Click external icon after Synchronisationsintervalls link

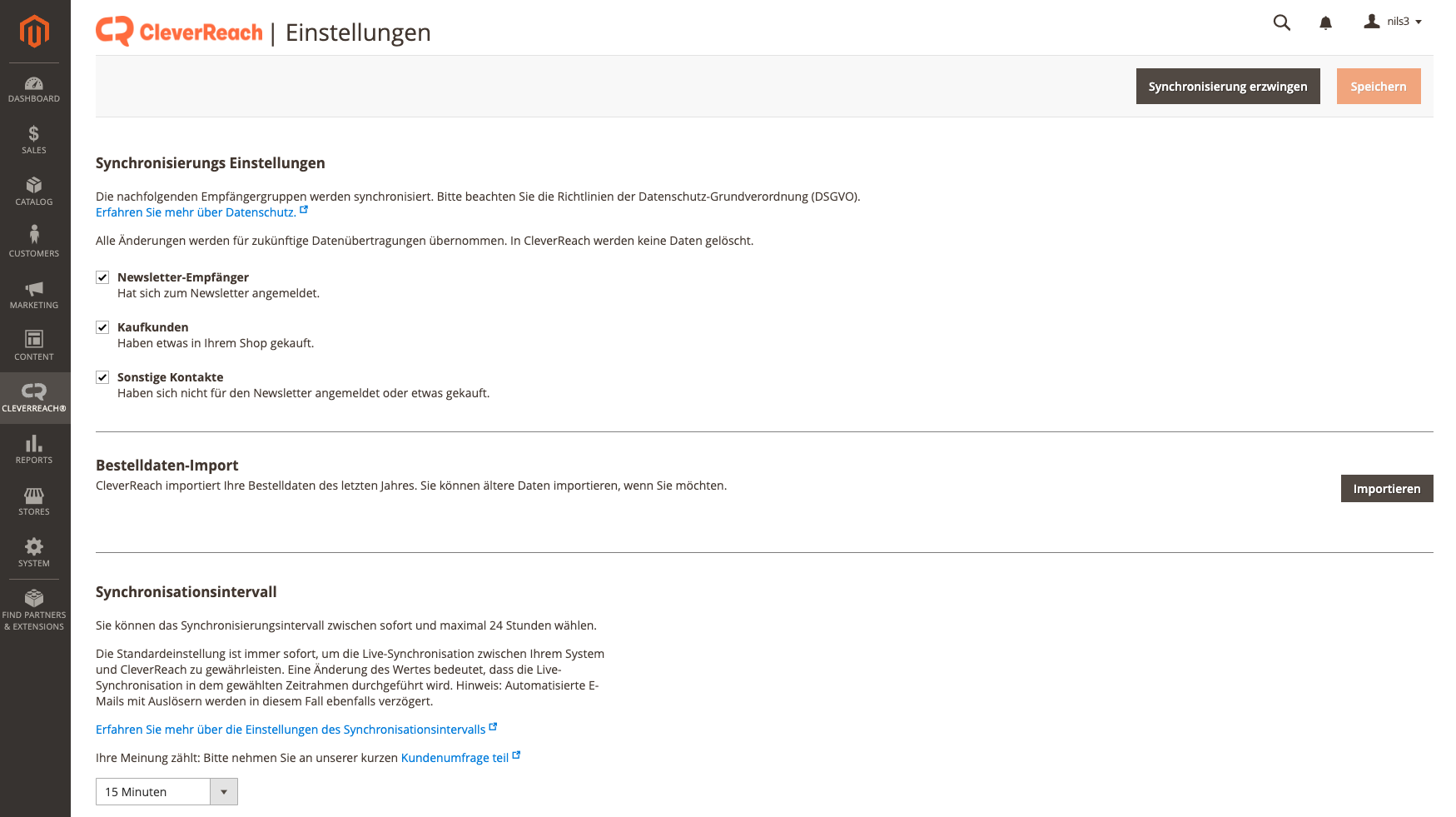point(493,727)
